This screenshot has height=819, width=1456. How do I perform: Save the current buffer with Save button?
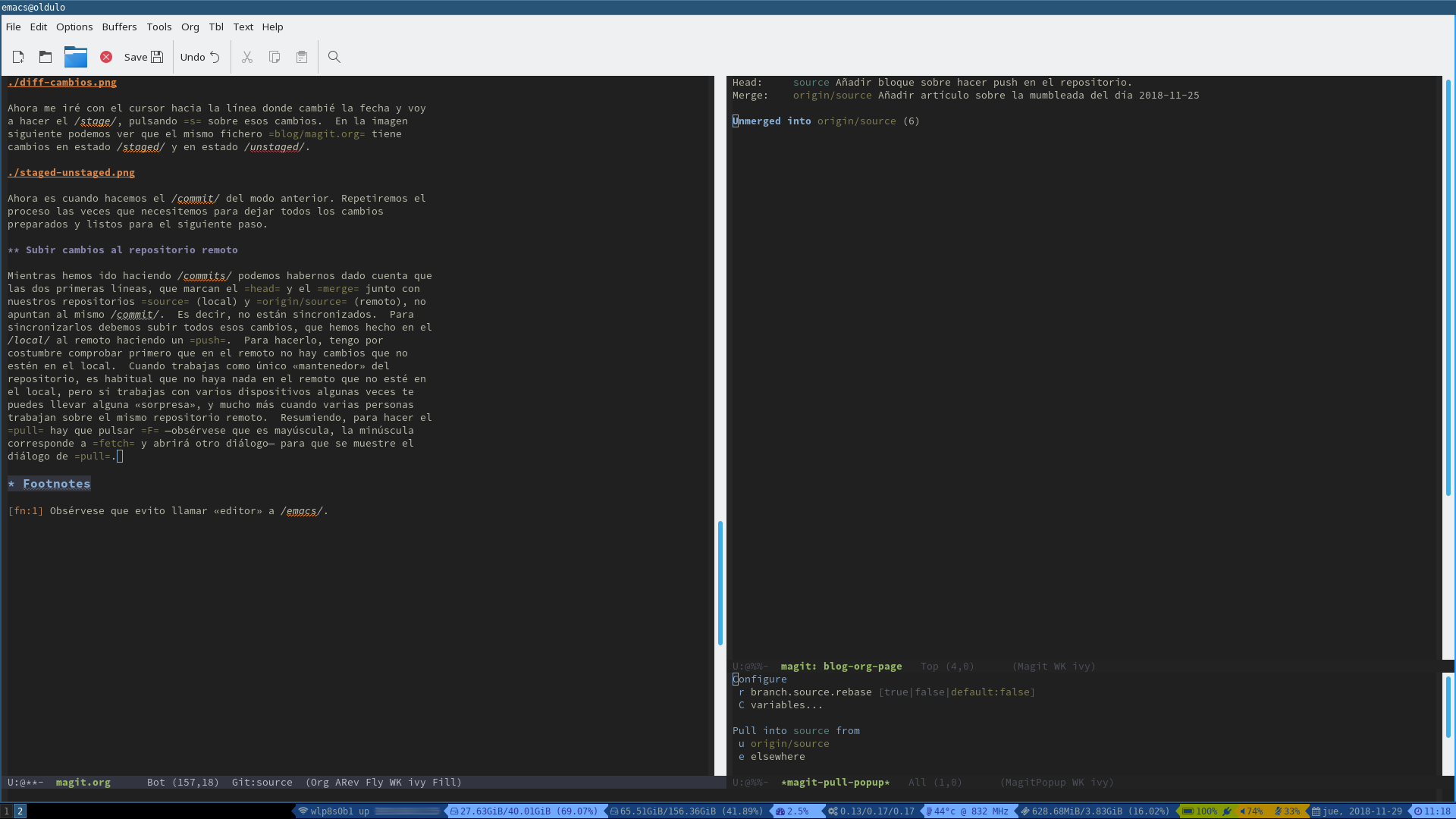coord(144,57)
